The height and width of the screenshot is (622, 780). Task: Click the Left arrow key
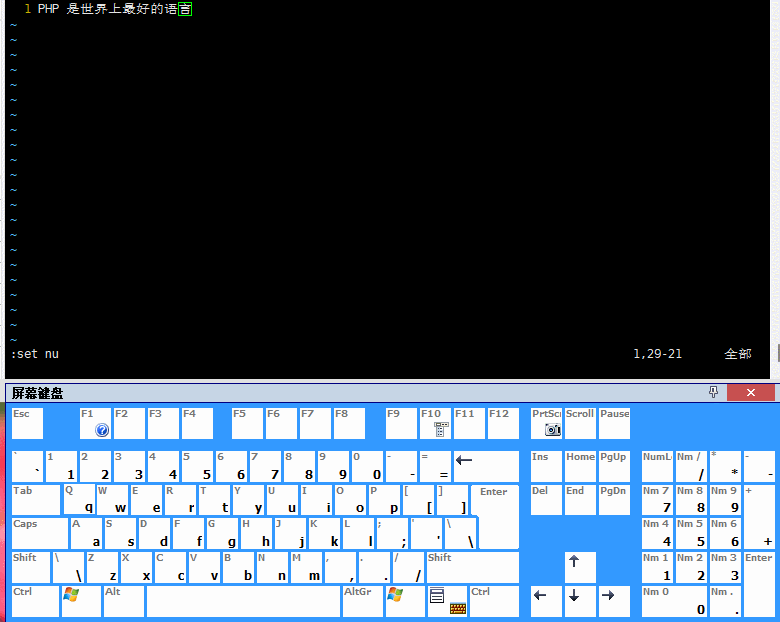coord(546,601)
